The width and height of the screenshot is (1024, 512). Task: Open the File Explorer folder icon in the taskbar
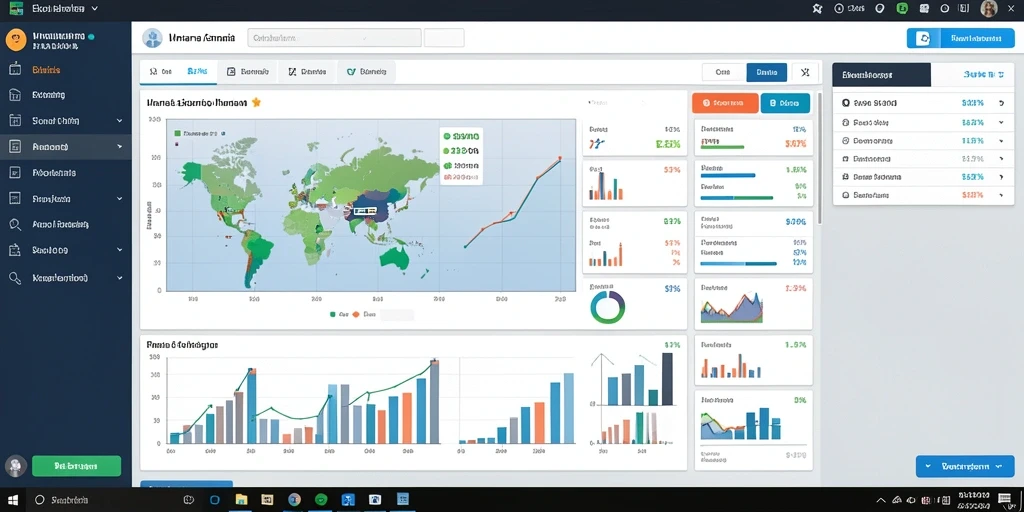pos(242,500)
